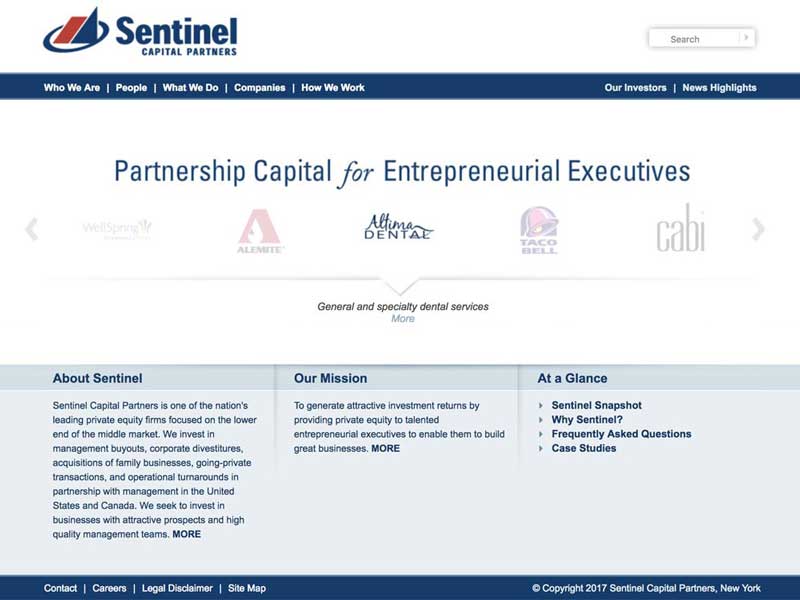
Task: Expand the Sentinel Snapshot item
Action: click(598, 405)
